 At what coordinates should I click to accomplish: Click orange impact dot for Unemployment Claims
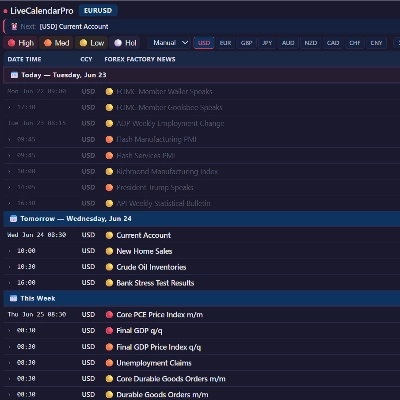[109, 363]
